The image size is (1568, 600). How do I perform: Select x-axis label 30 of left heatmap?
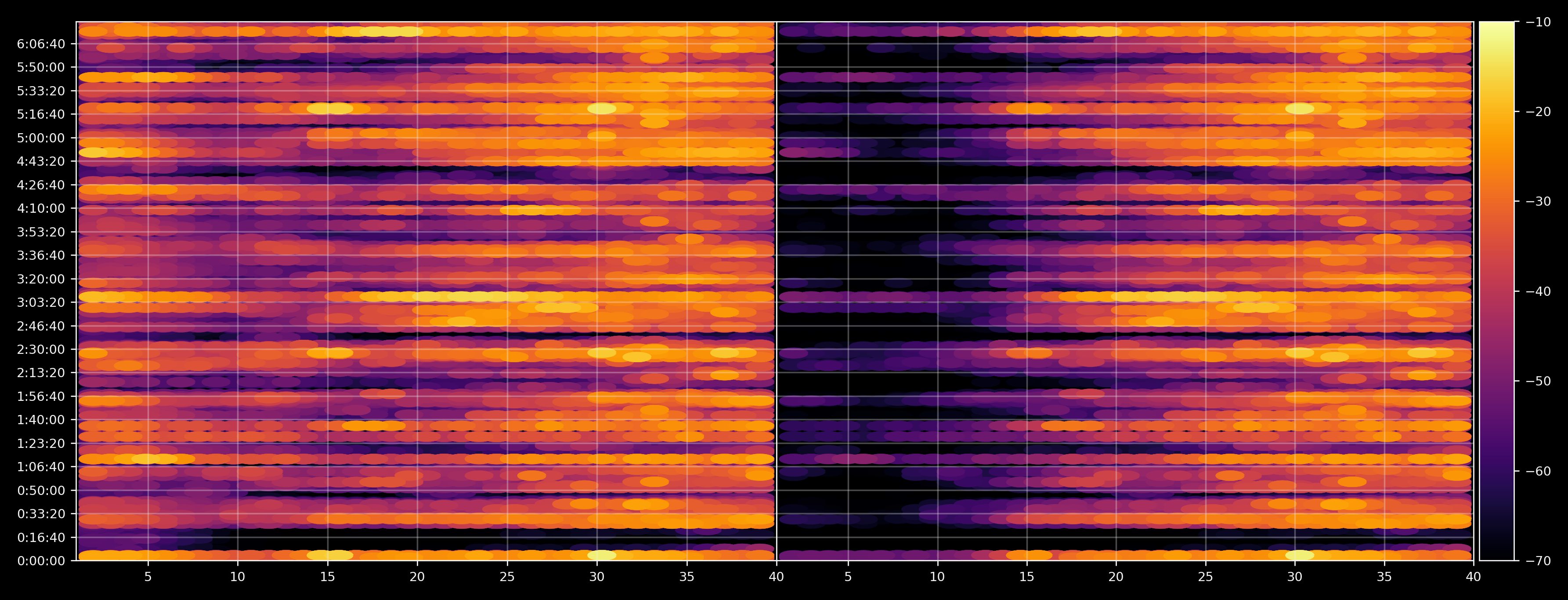(596, 577)
